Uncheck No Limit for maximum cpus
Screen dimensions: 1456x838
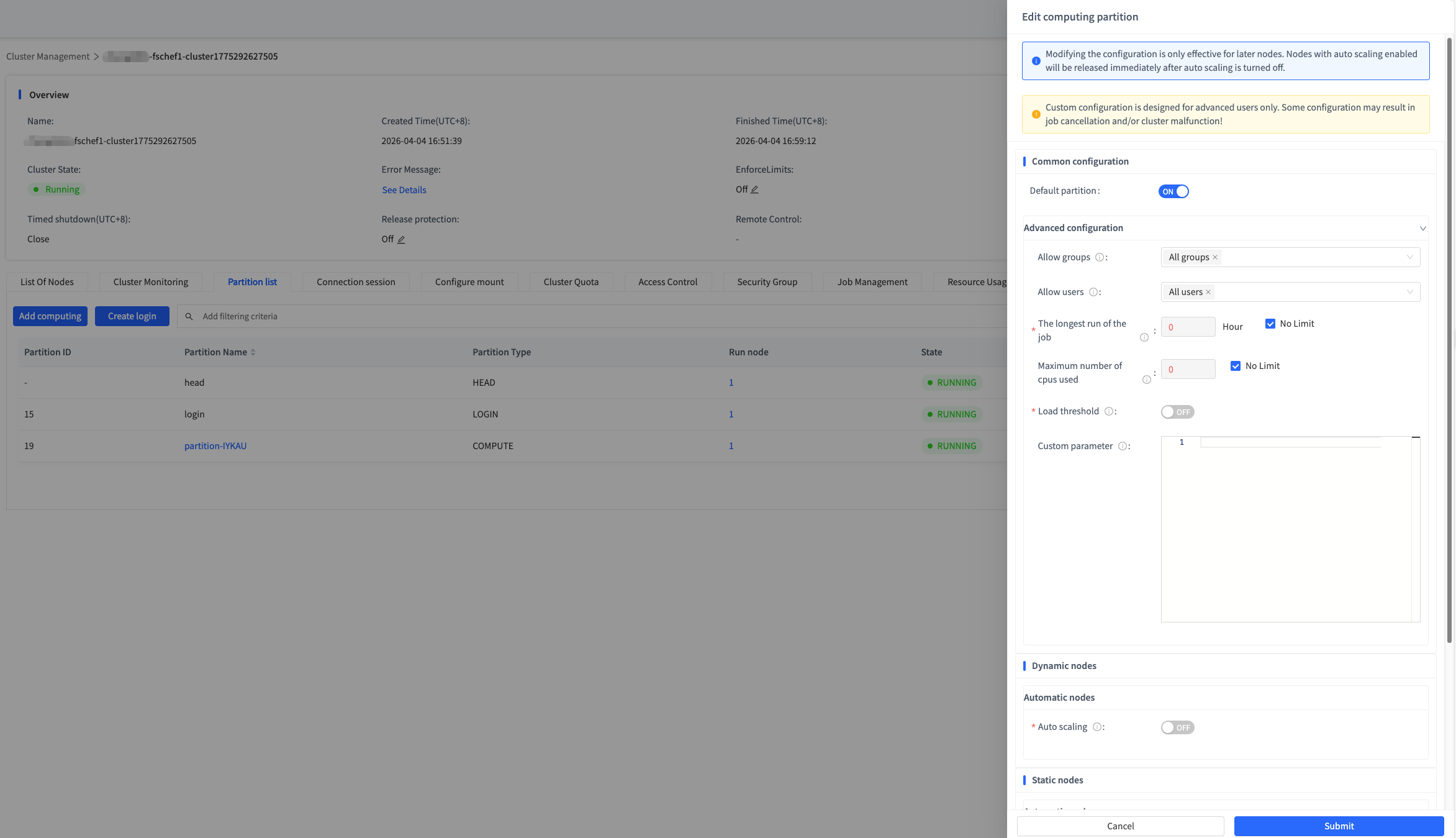click(1235, 366)
